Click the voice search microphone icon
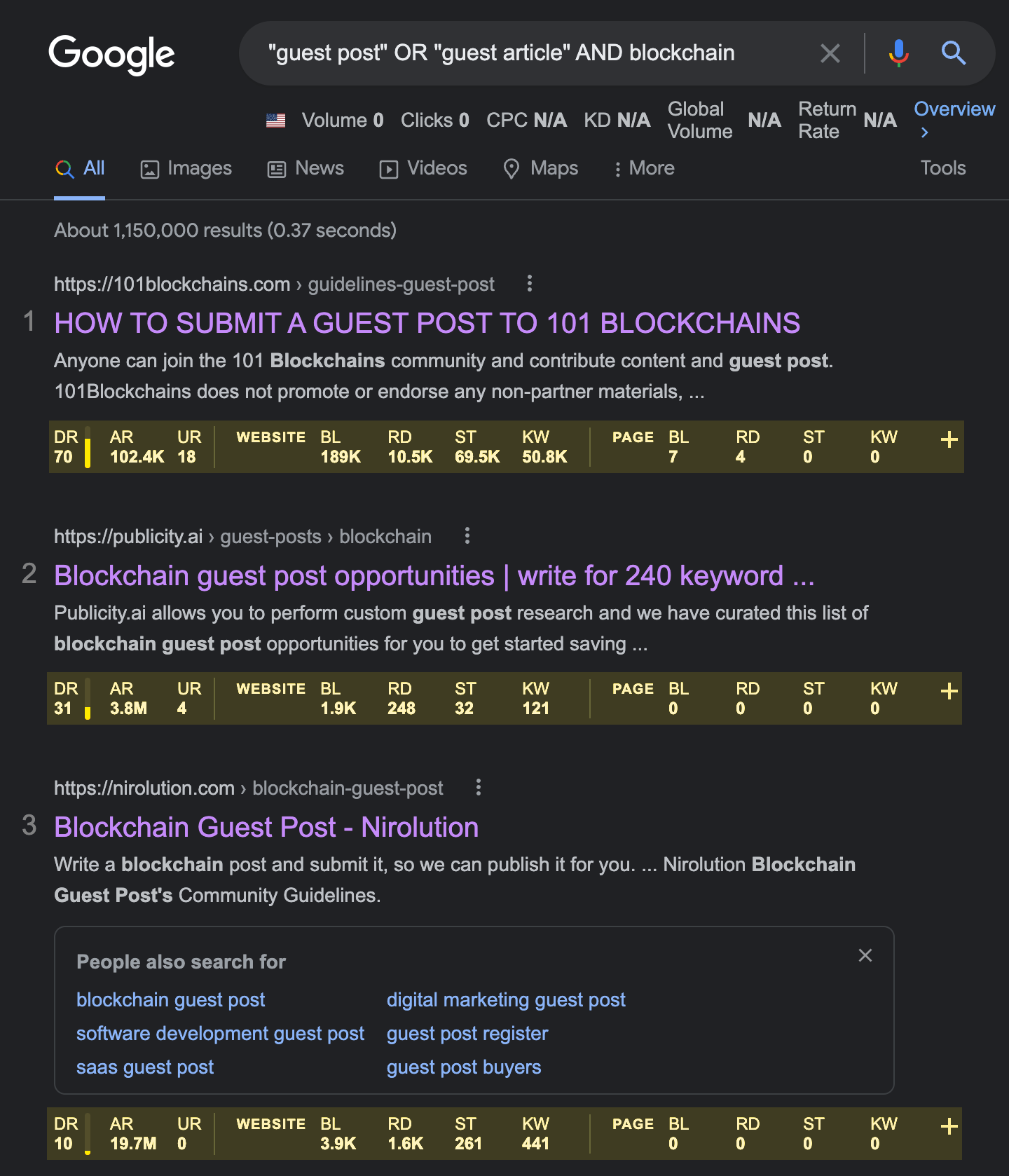 [898, 53]
